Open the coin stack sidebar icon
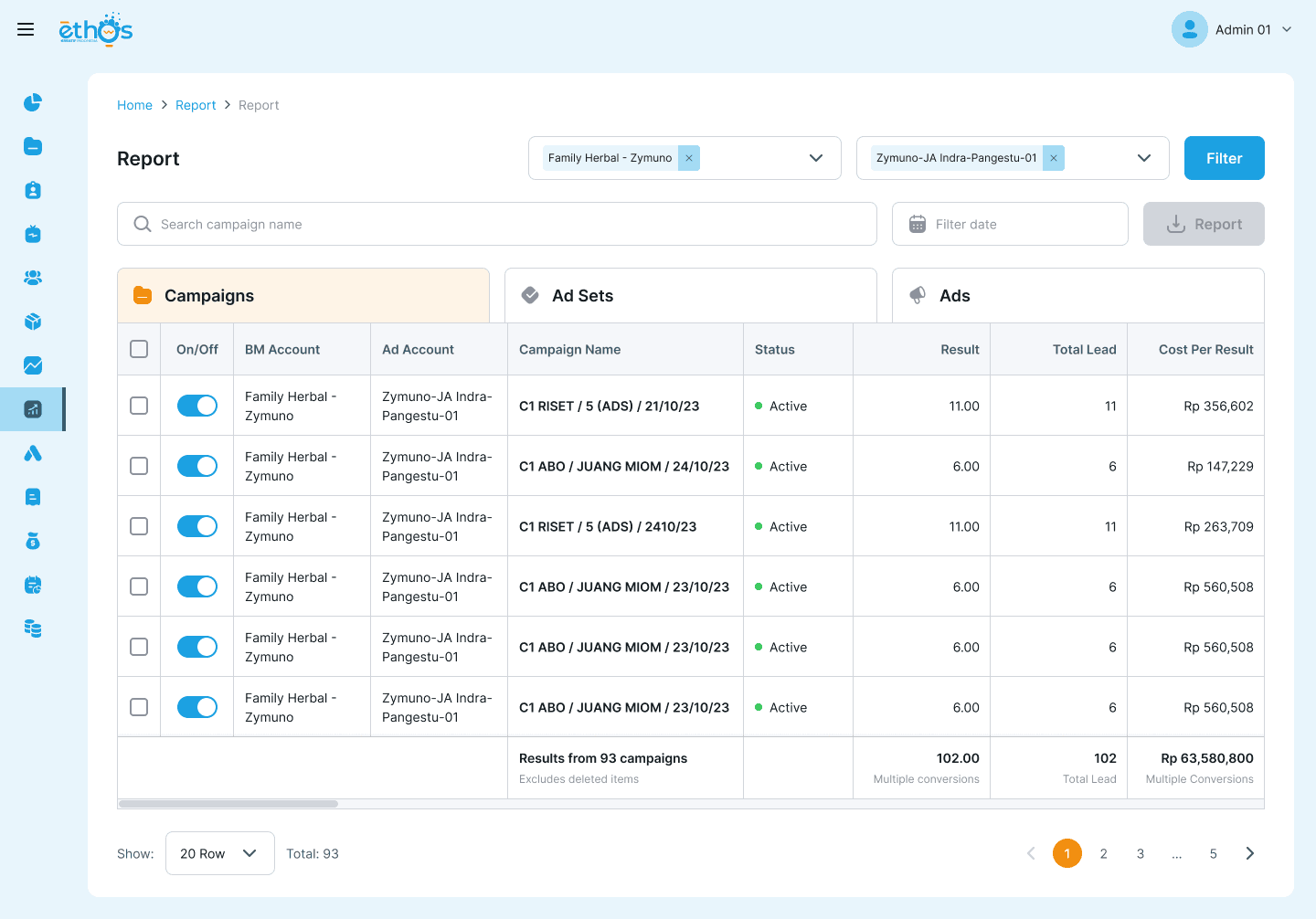The width and height of the screenshot is (1316, 919). (x=33, y=629)
